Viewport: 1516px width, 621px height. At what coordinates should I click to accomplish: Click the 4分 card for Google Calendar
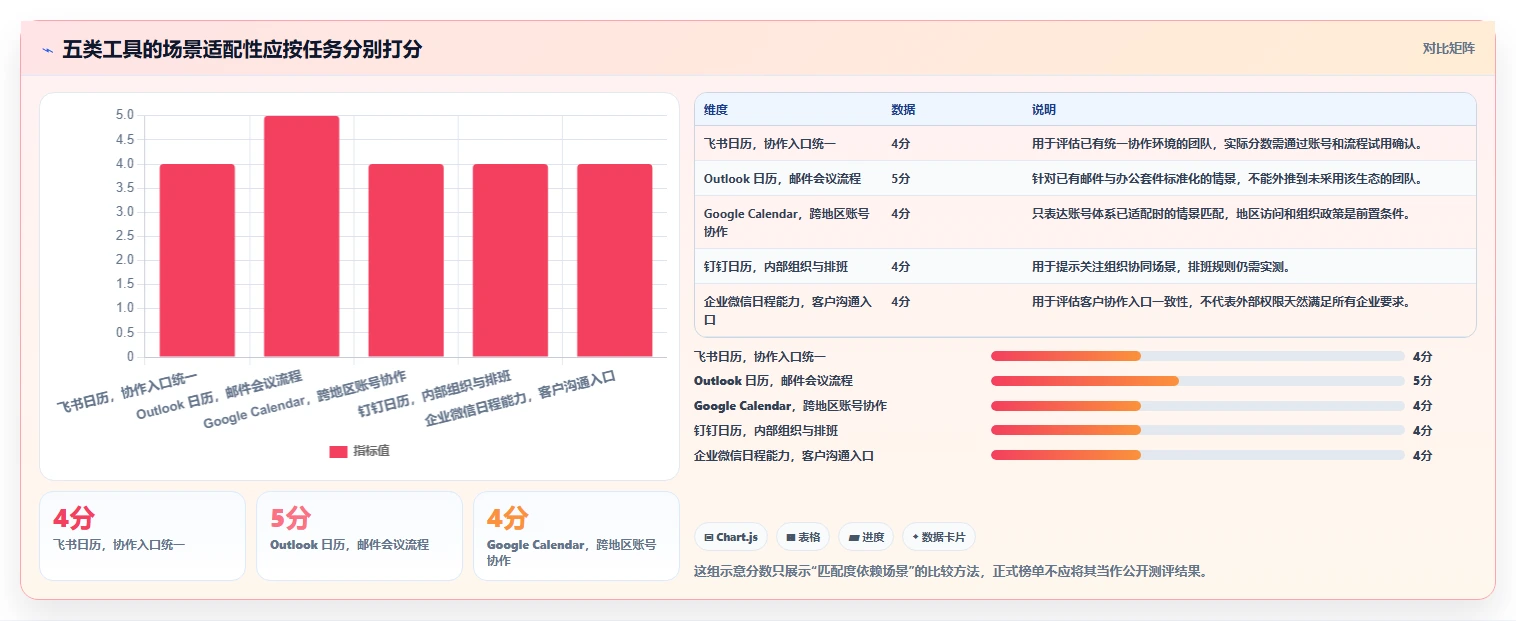[x=576, y=536]
